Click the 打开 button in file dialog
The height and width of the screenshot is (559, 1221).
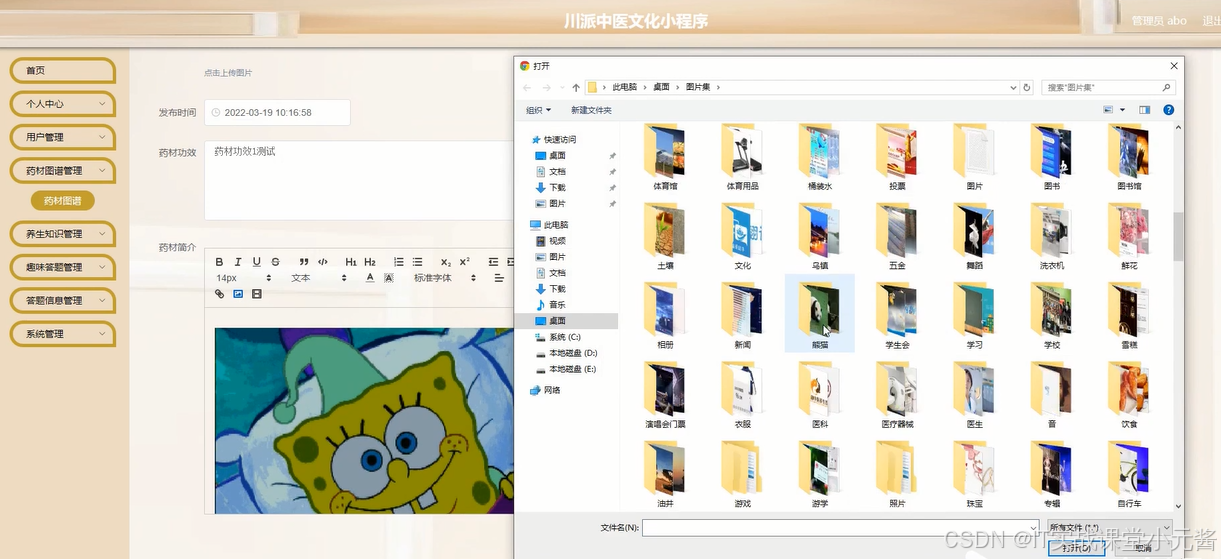point(1077,548)
